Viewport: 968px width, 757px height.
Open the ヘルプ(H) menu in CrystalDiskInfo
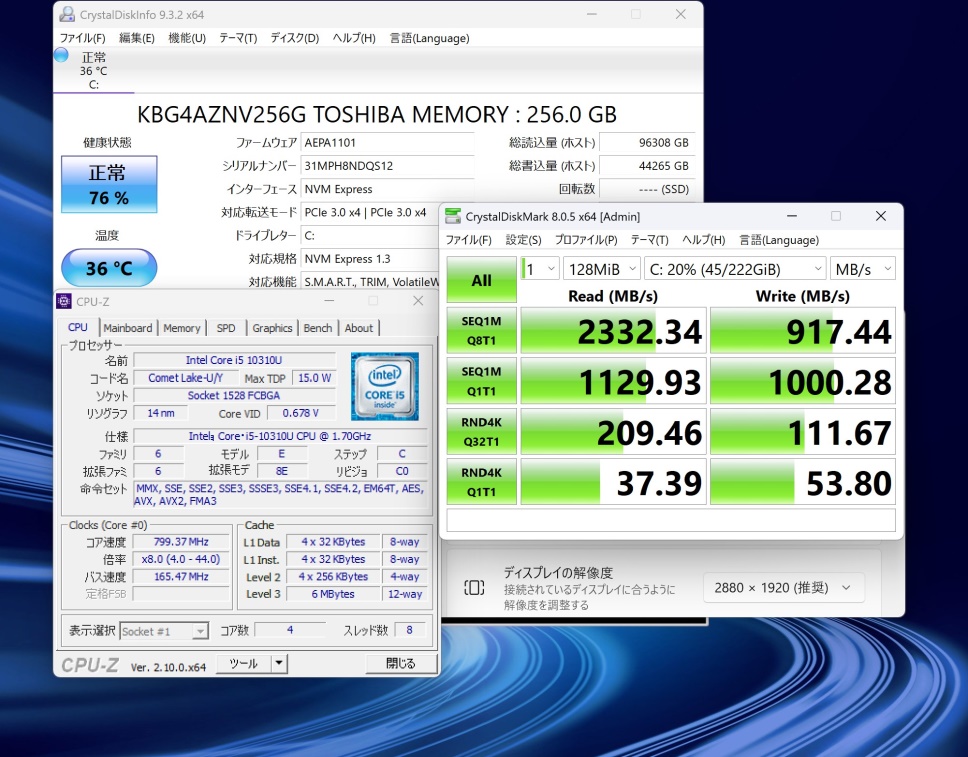tap(354, 38)
